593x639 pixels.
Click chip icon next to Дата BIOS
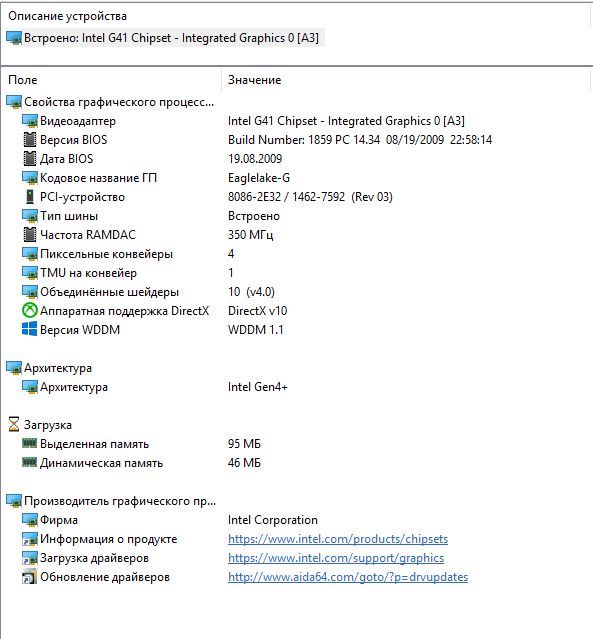[x=30, y=159]
